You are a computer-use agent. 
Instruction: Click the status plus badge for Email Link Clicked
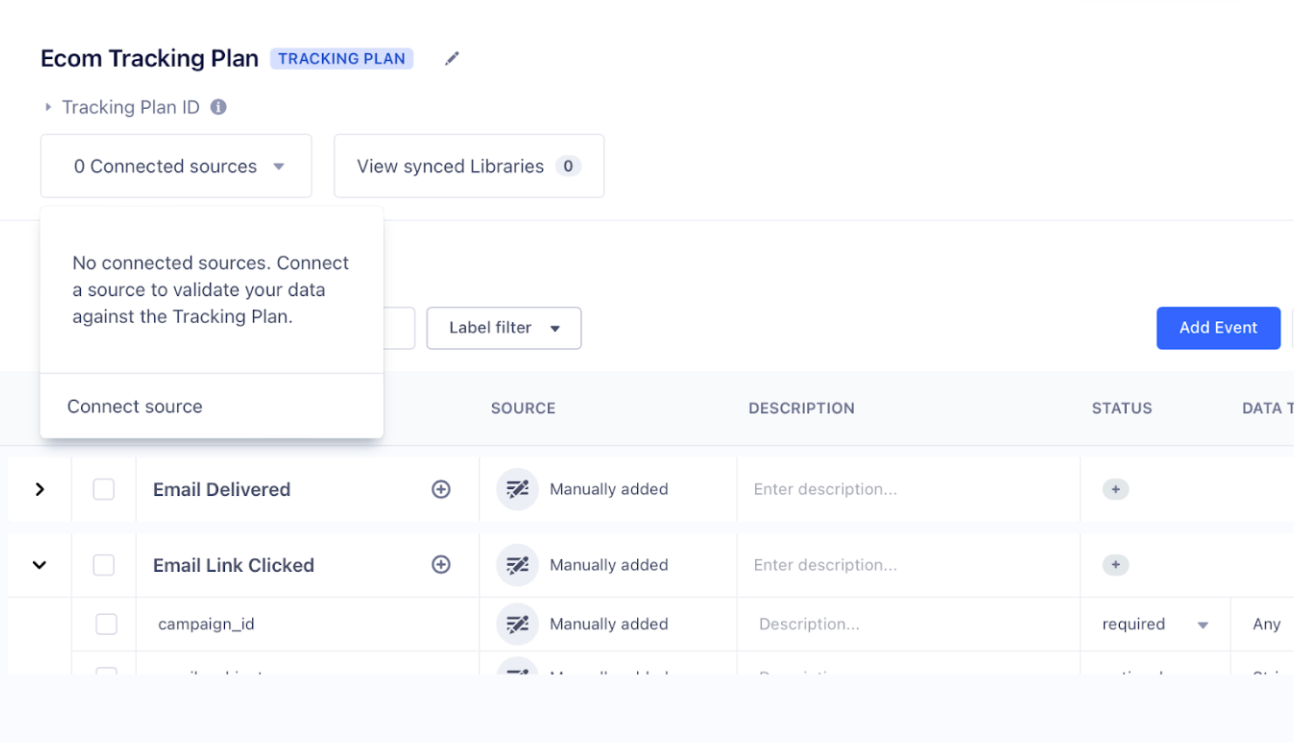click(x=1115, y=565)
